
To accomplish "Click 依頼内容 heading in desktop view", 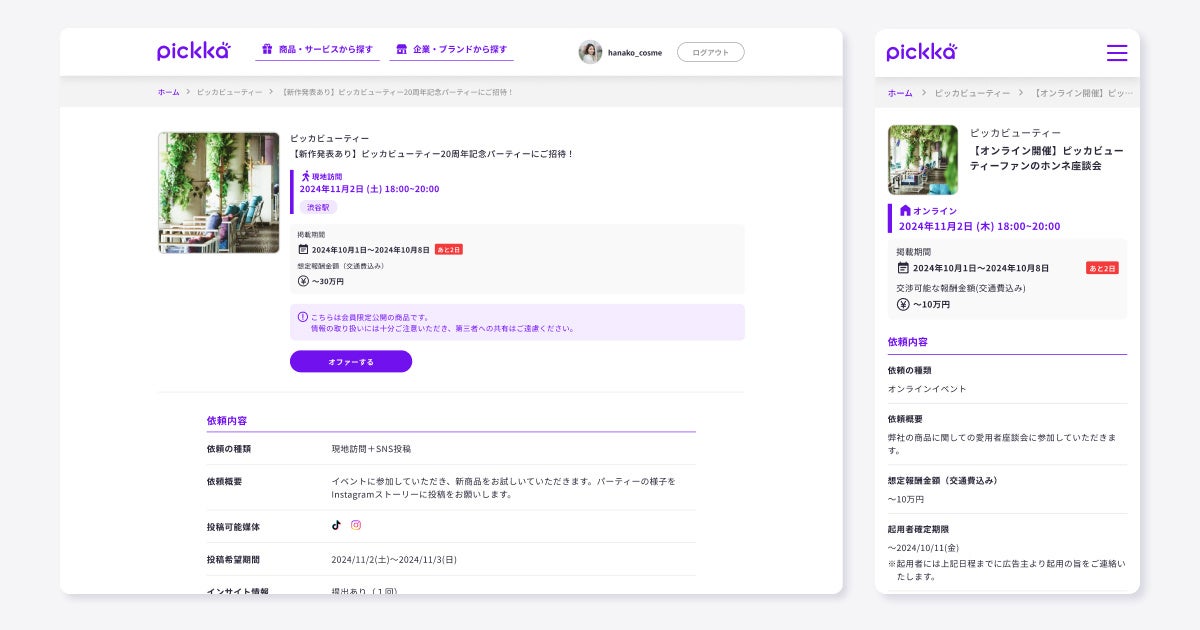I will click(227, 421).
